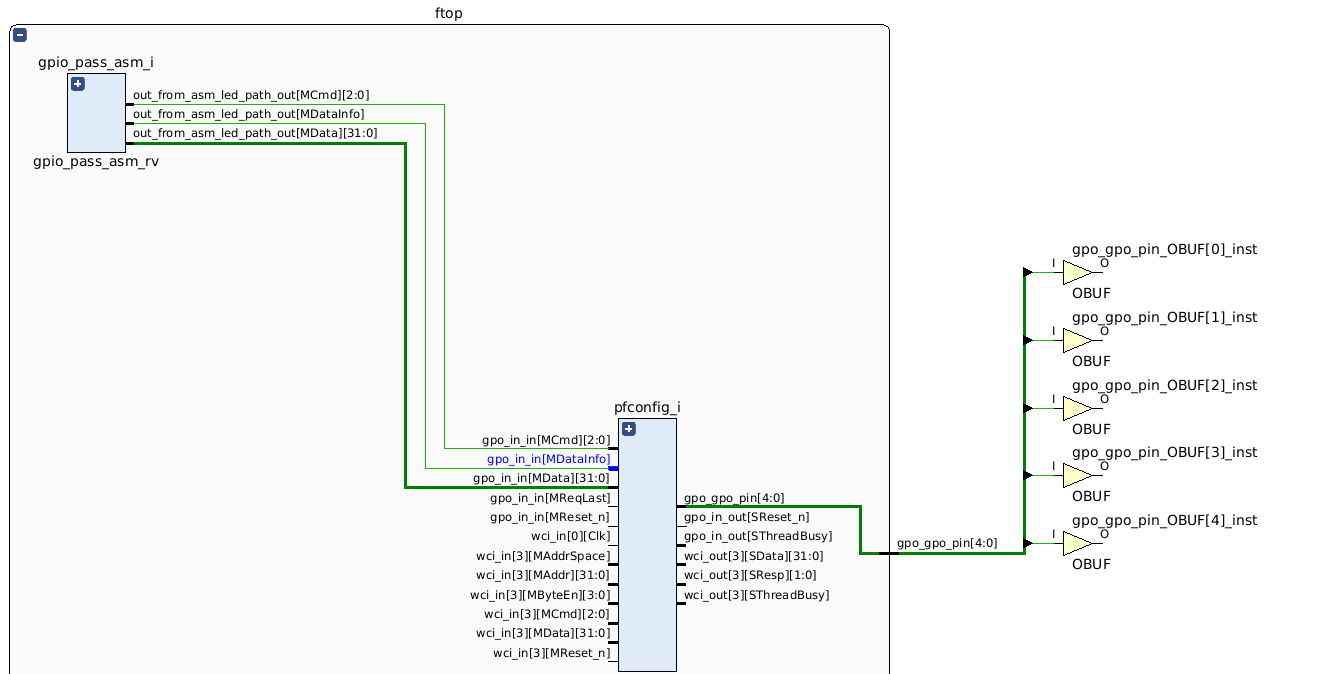Expand the pfconfig_i block

[629, 429]
